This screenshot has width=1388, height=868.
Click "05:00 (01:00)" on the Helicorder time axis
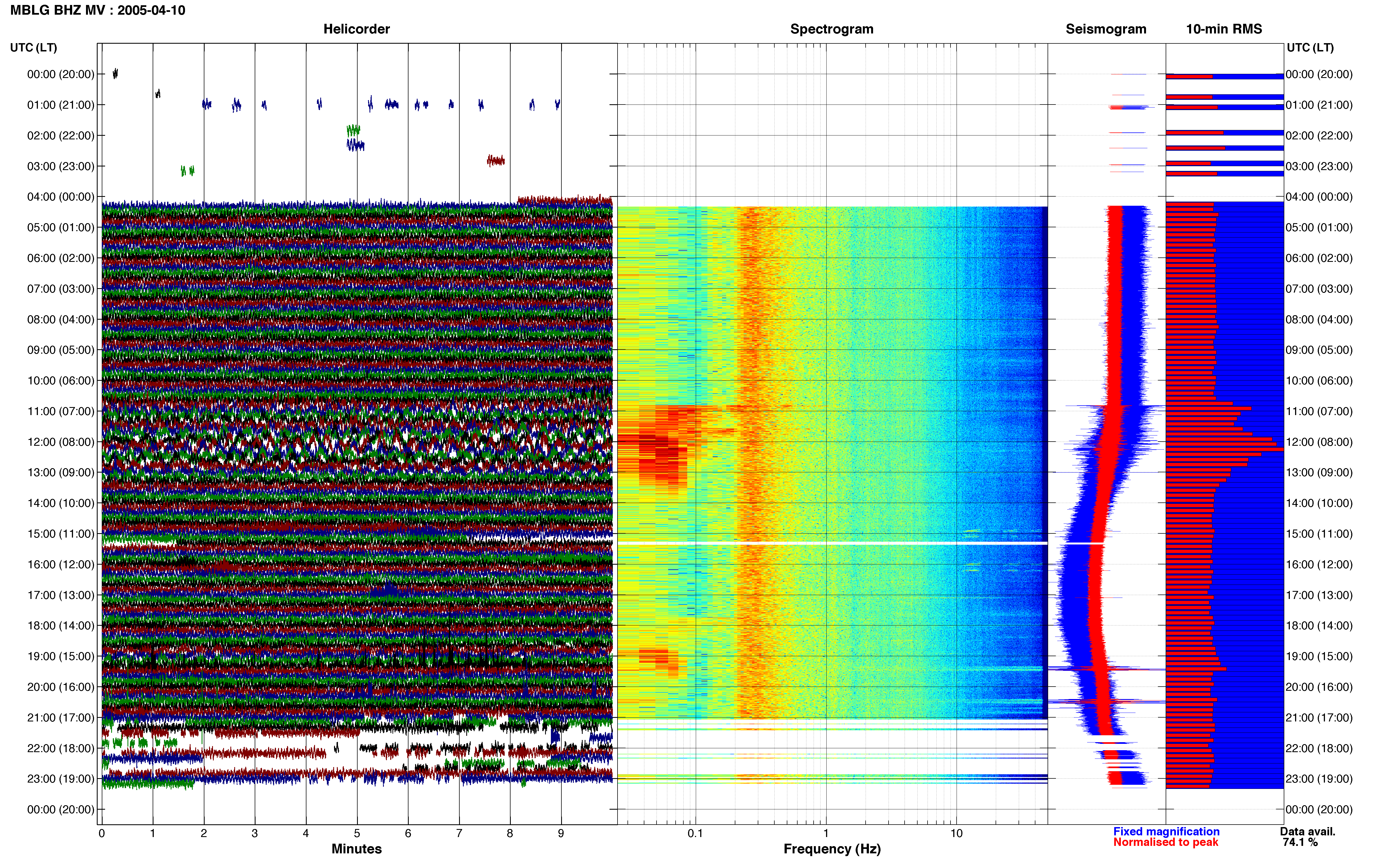[x=61, y=227]
